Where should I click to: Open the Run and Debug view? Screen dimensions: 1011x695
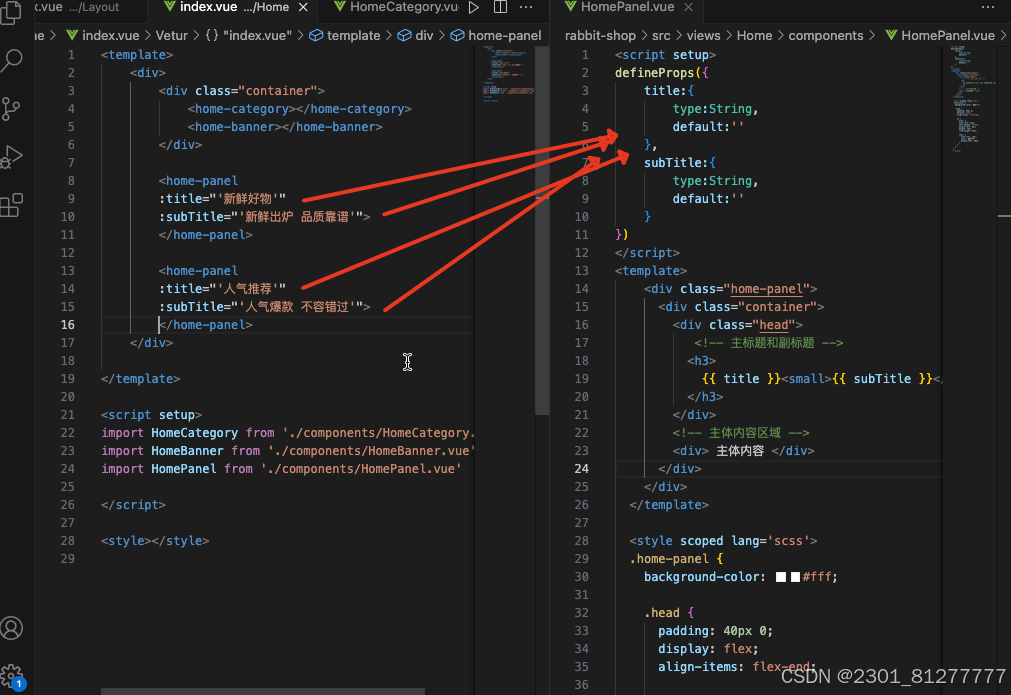coord(12,157)
